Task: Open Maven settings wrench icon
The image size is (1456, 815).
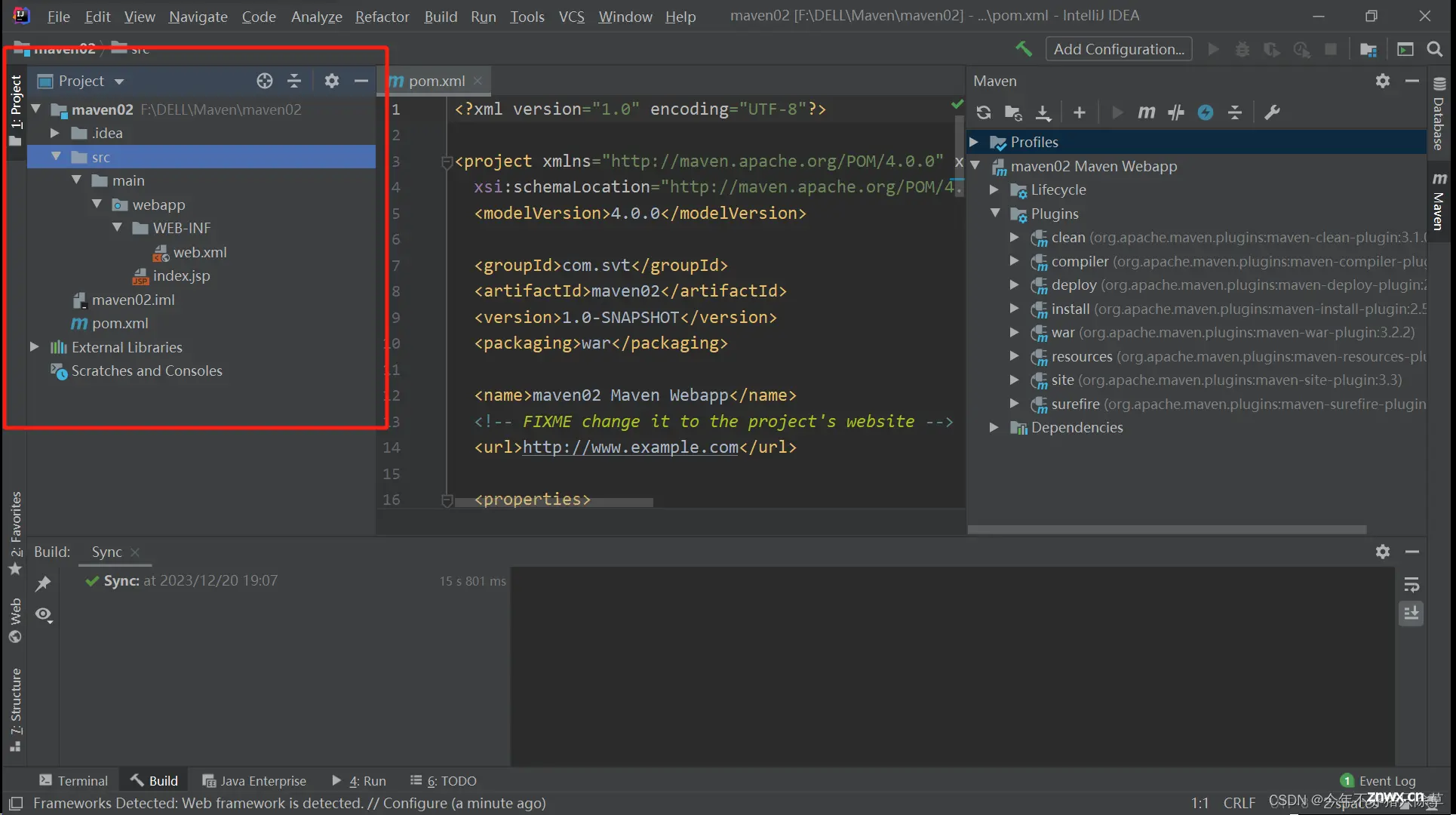Action: point(1272,112)
